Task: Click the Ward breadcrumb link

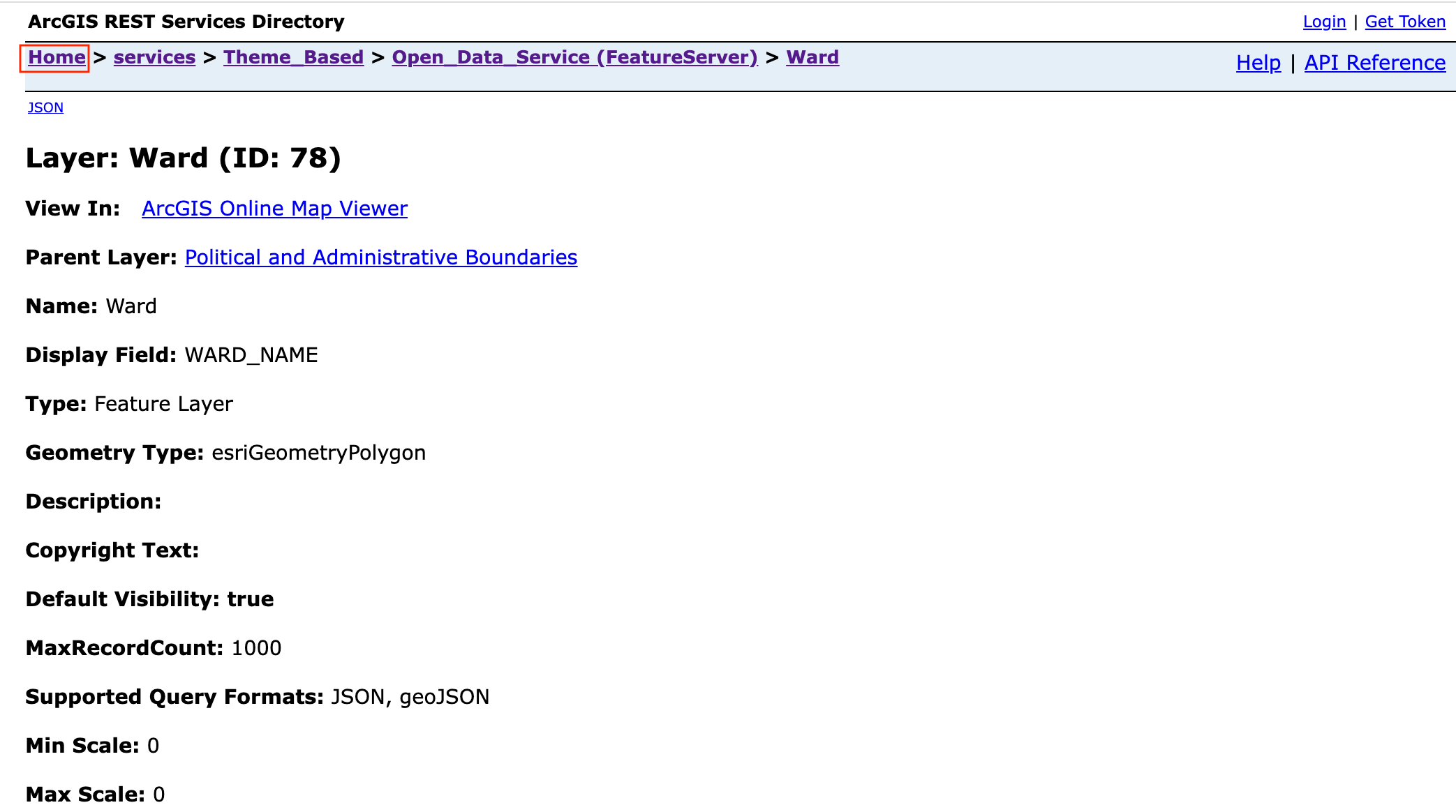Action: [x=812, y=57]
